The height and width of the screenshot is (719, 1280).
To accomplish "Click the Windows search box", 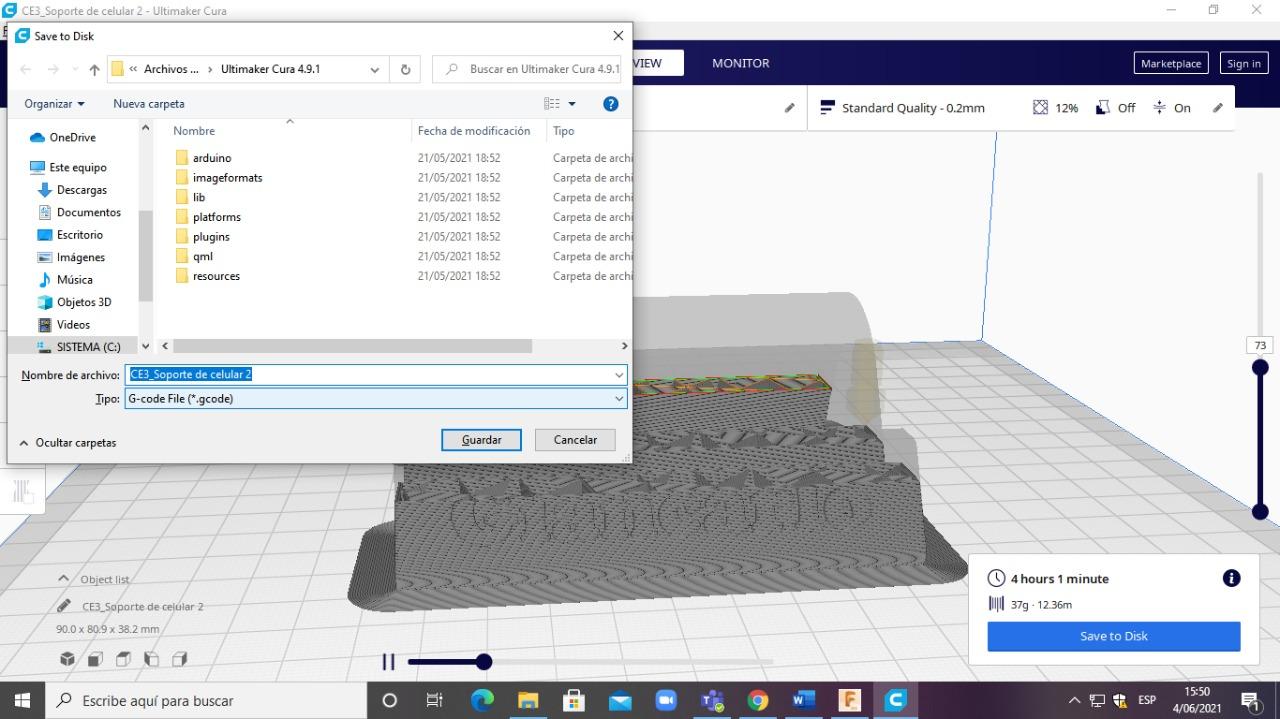I will [206, 700].
